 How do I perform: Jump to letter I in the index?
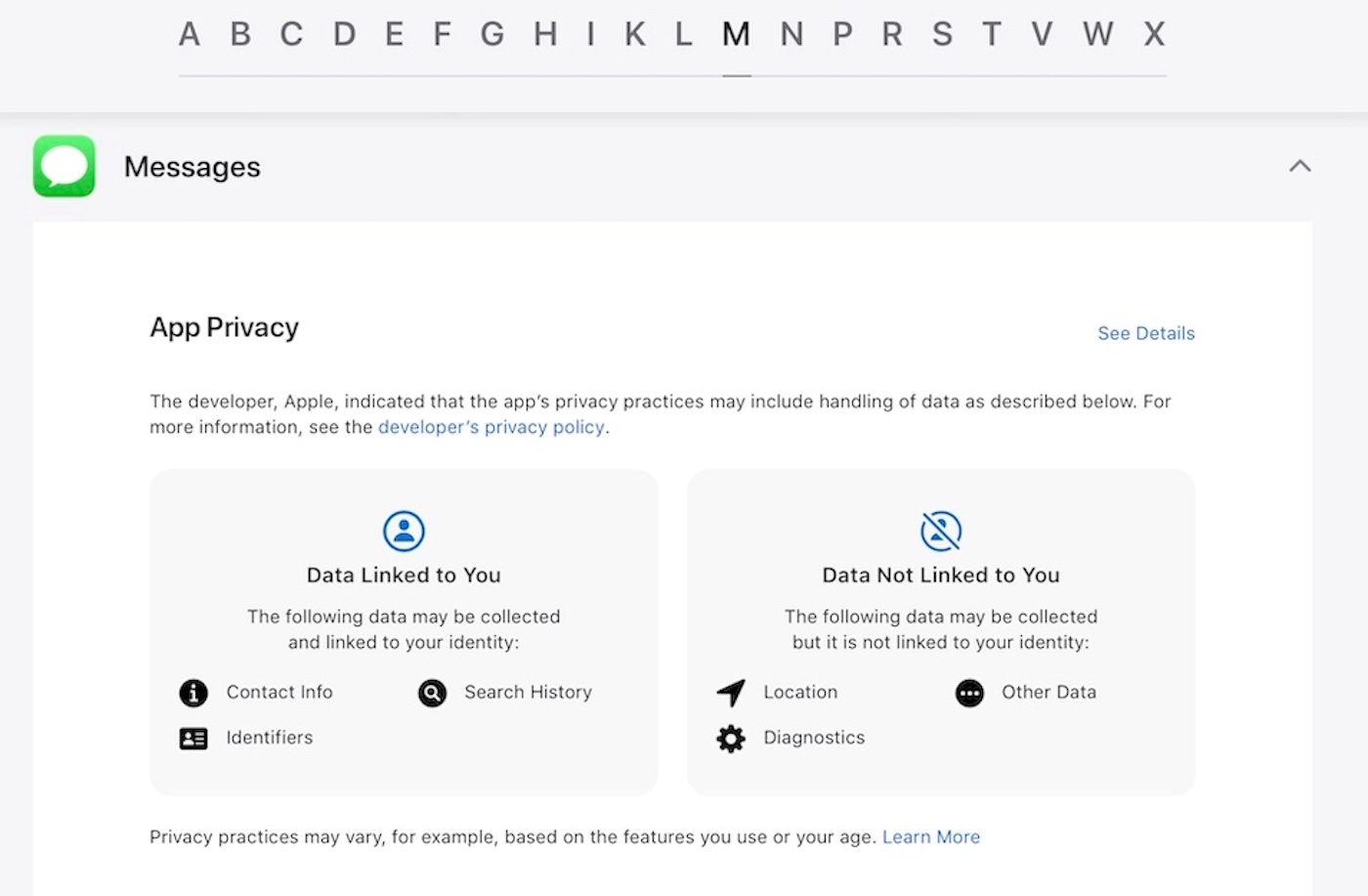point(591,34)
